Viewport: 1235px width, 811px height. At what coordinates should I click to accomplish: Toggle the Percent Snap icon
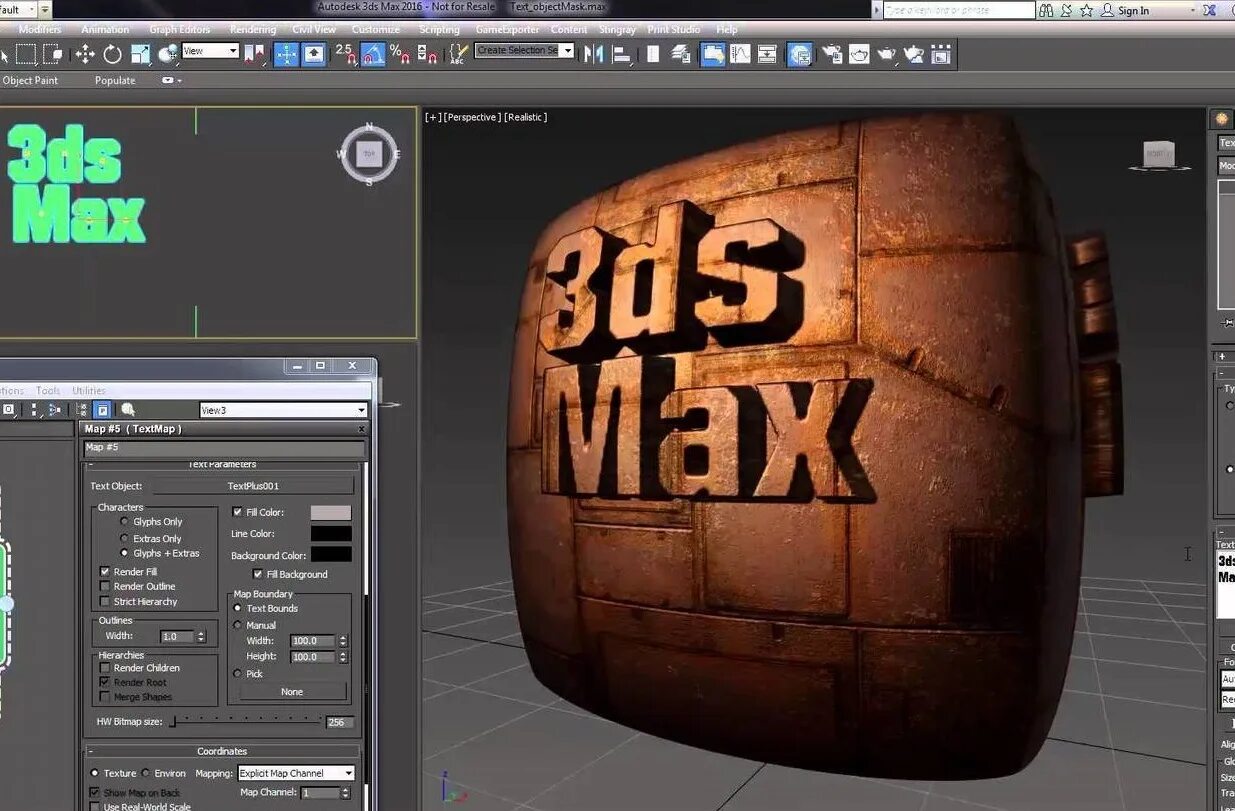click(x=399, y=54)
